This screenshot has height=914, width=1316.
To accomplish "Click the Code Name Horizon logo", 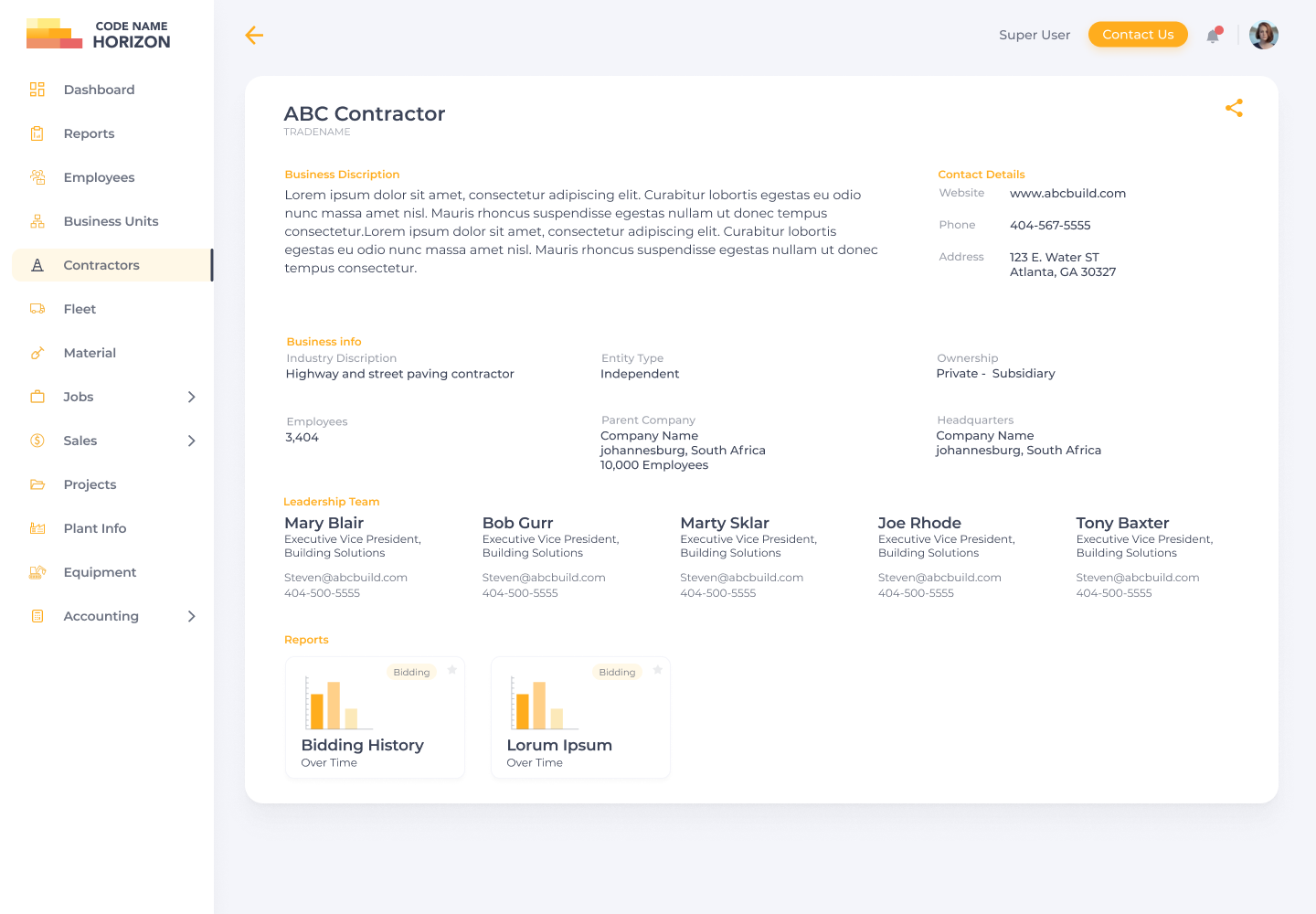I will pos(99,35).
